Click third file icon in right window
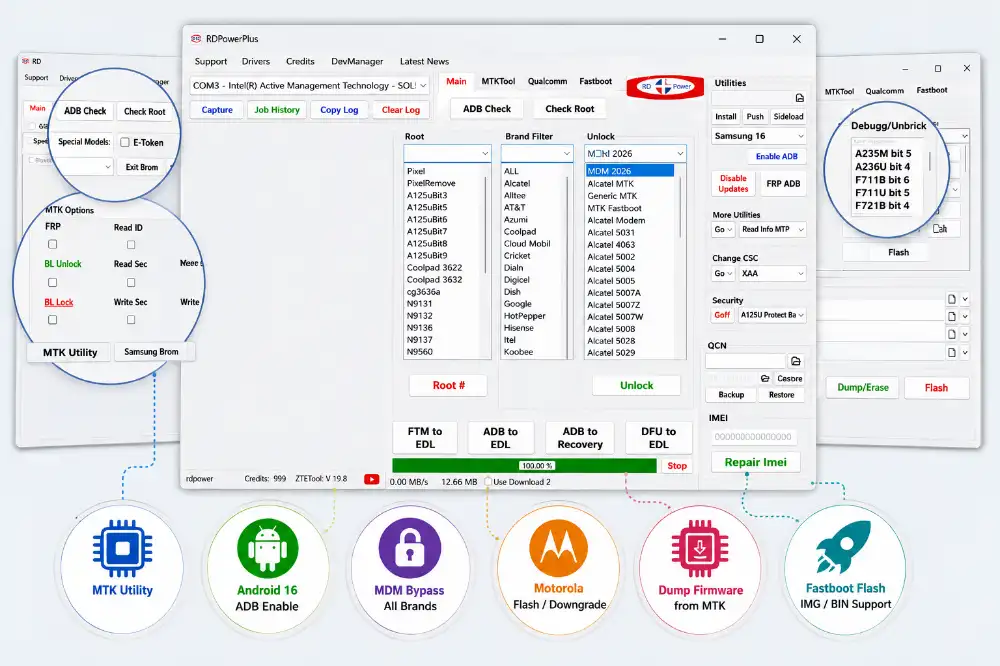1000x666 pixels. pyautogui.click(x=952, y=334)
